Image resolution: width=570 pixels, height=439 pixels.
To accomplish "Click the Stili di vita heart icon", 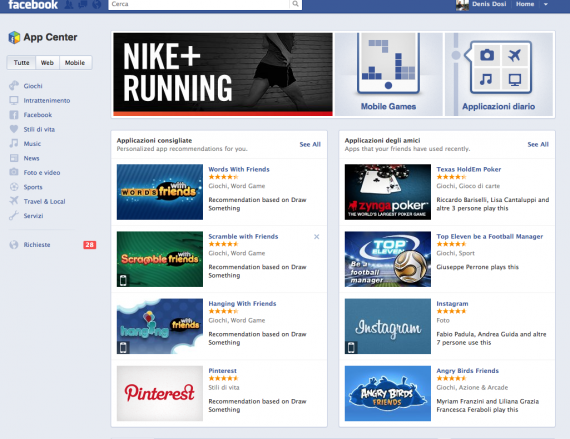I will (x=14, y=129).
